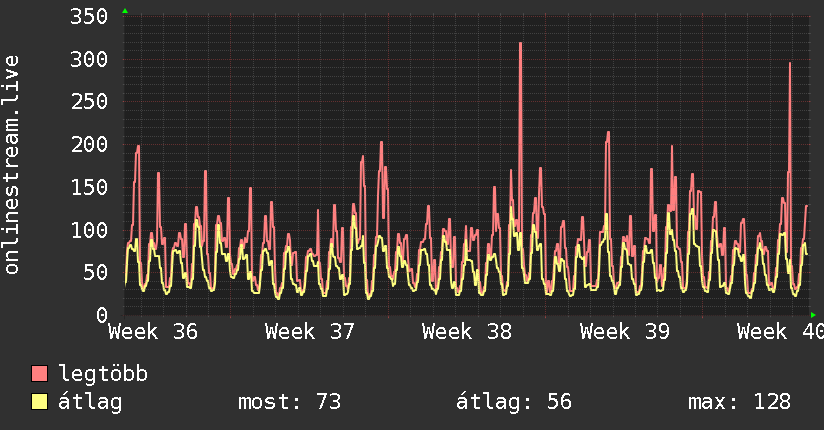Click the Week 36 axis label
This screenshot has width=824, height=430.
(153, 332)
